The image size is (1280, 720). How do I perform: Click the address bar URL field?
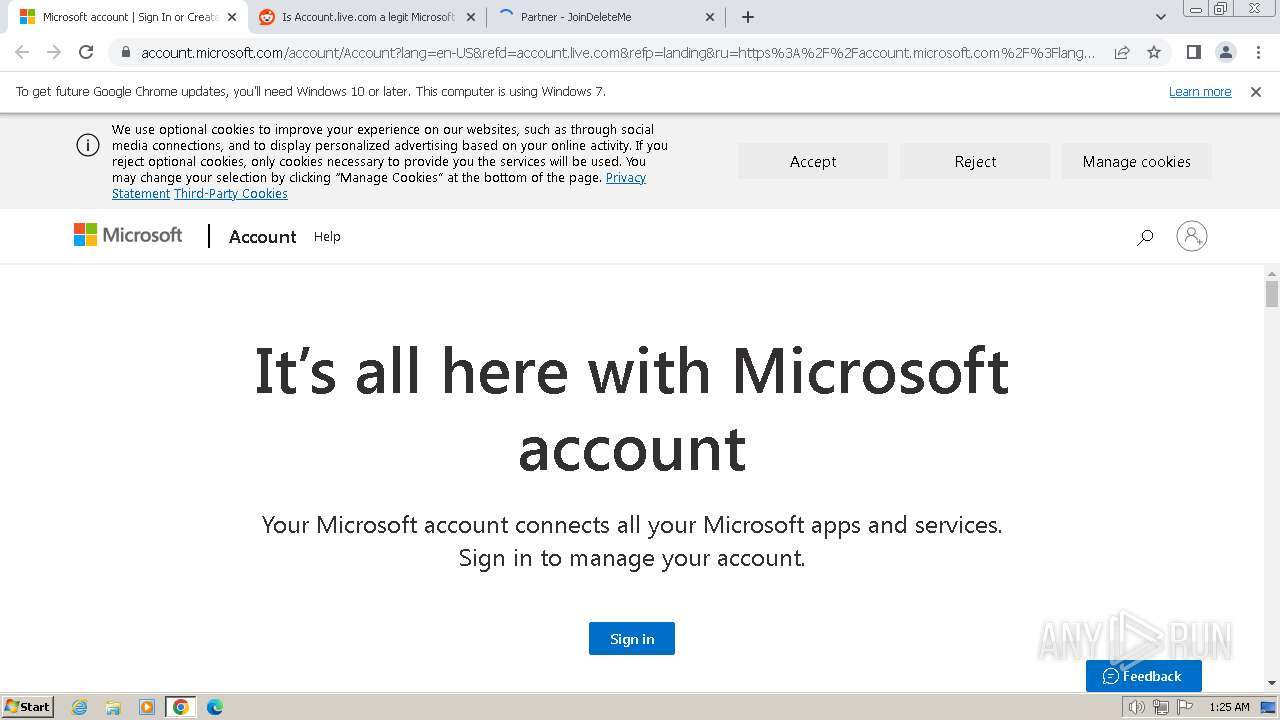(x=618, y=52)
